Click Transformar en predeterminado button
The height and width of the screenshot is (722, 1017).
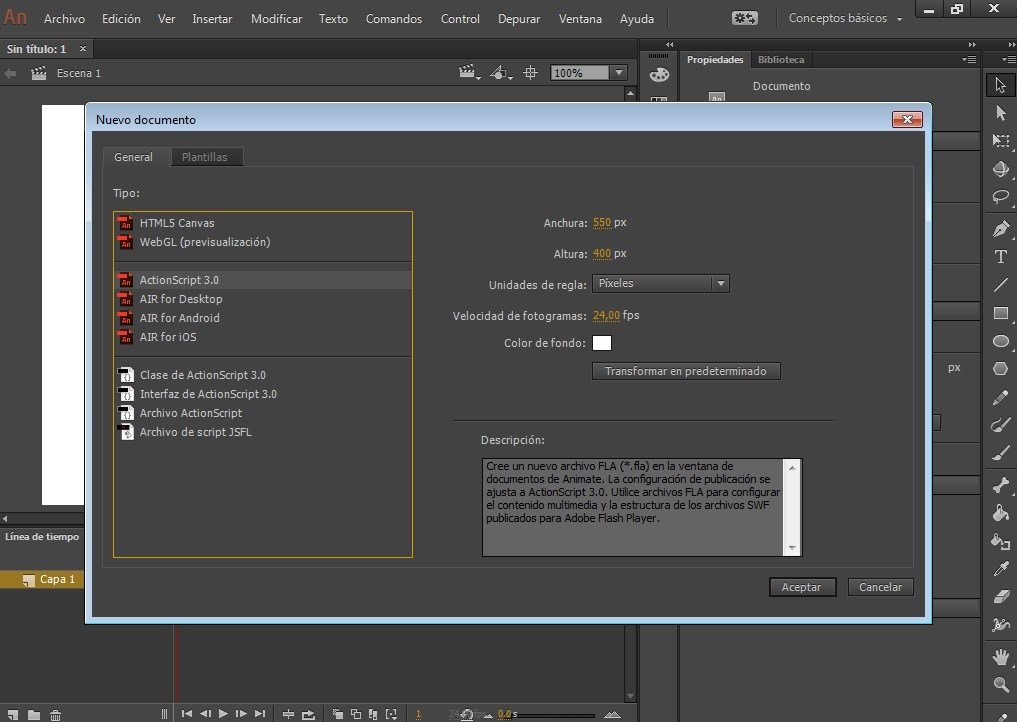click(x=686, y=371)
